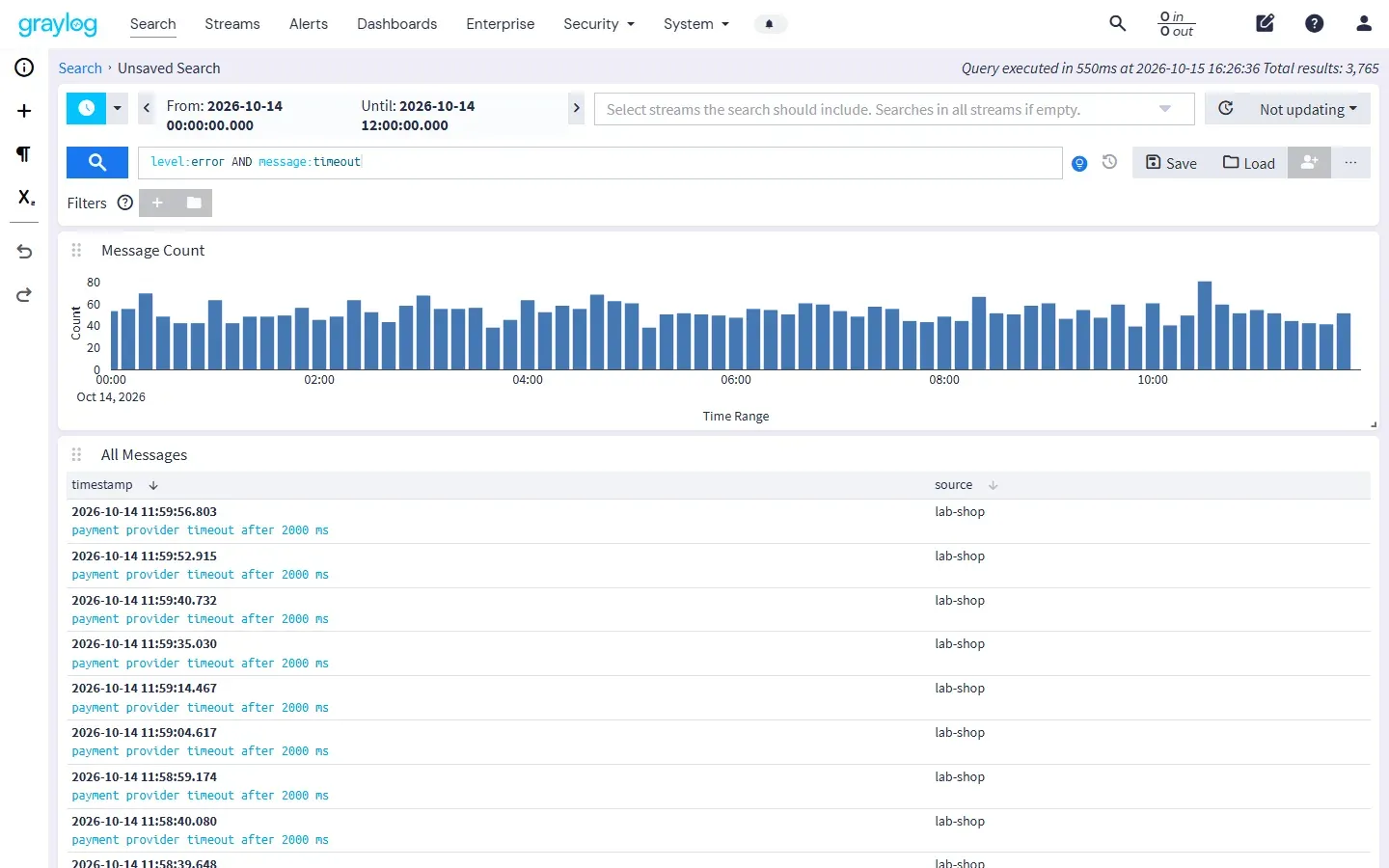Follow the Search breadcrumb link

[80, 68]
